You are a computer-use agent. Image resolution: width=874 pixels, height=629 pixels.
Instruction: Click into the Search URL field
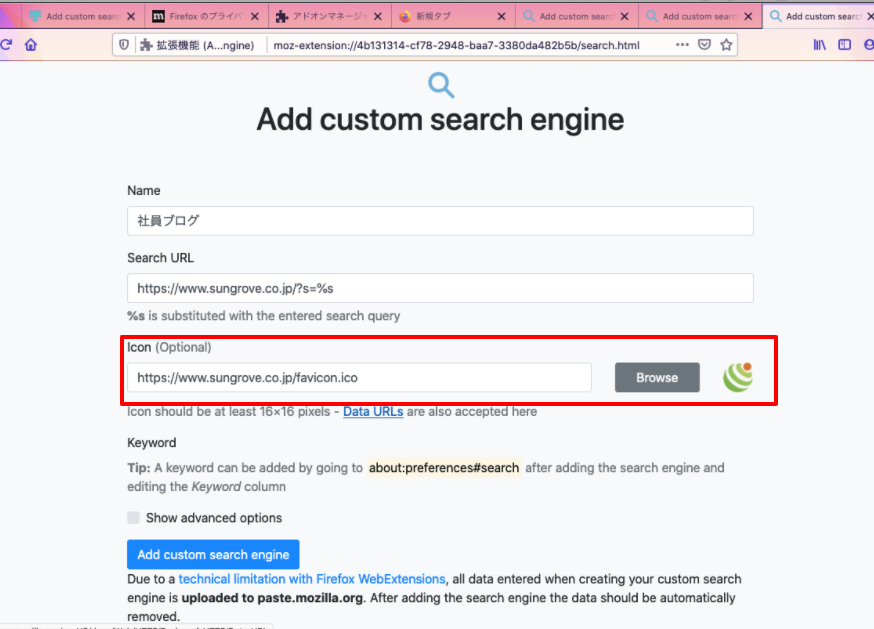[440, 288]
